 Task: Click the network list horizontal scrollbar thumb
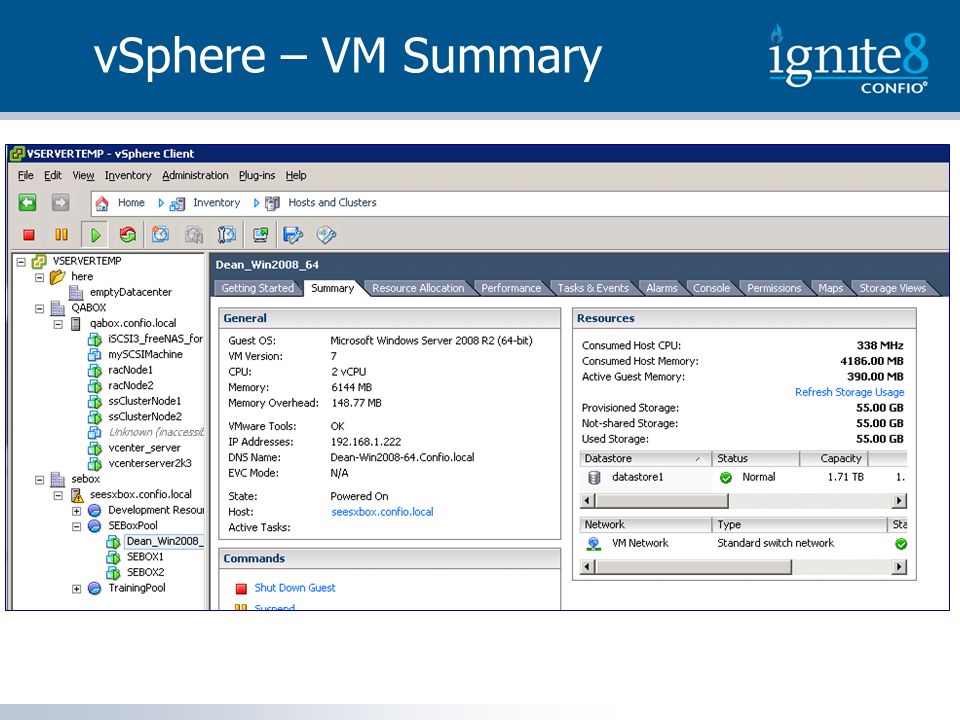[694, 567]
